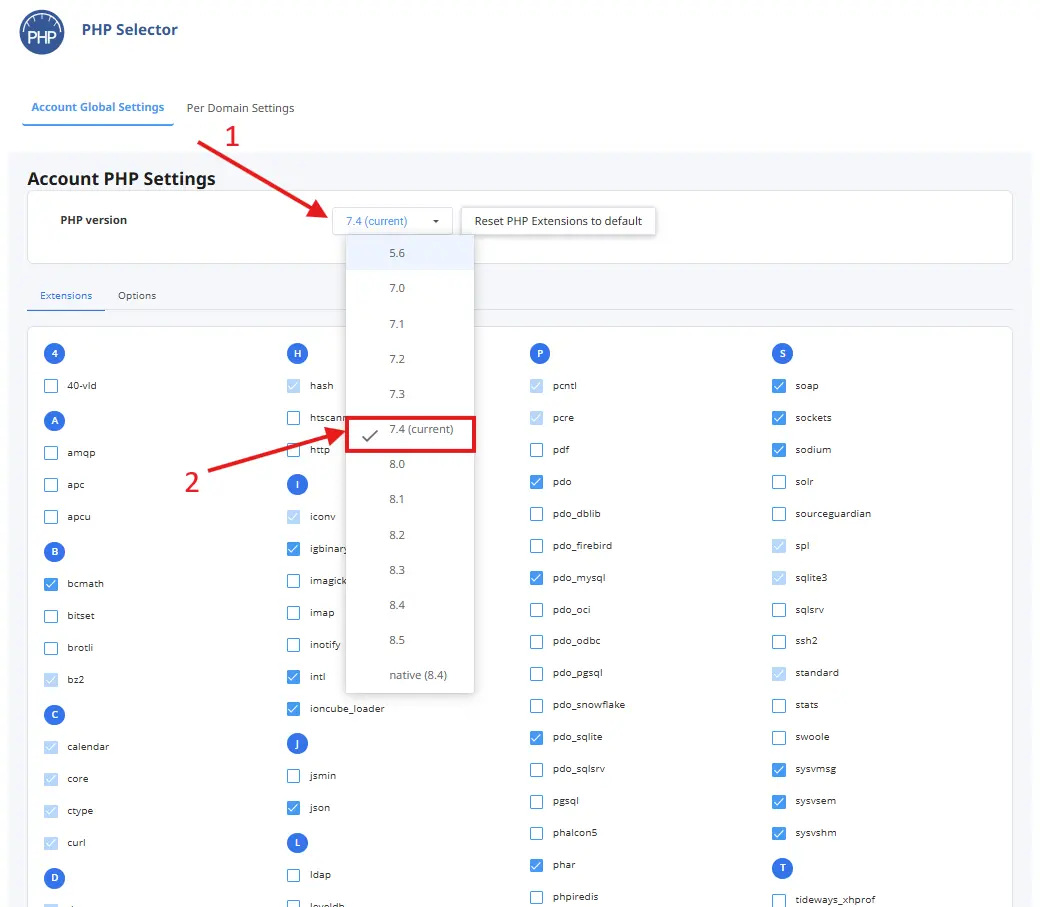The height and width of the screenshot is (907, 1040).
Task: Click the letter T section badge
Action: click(783, 868)
